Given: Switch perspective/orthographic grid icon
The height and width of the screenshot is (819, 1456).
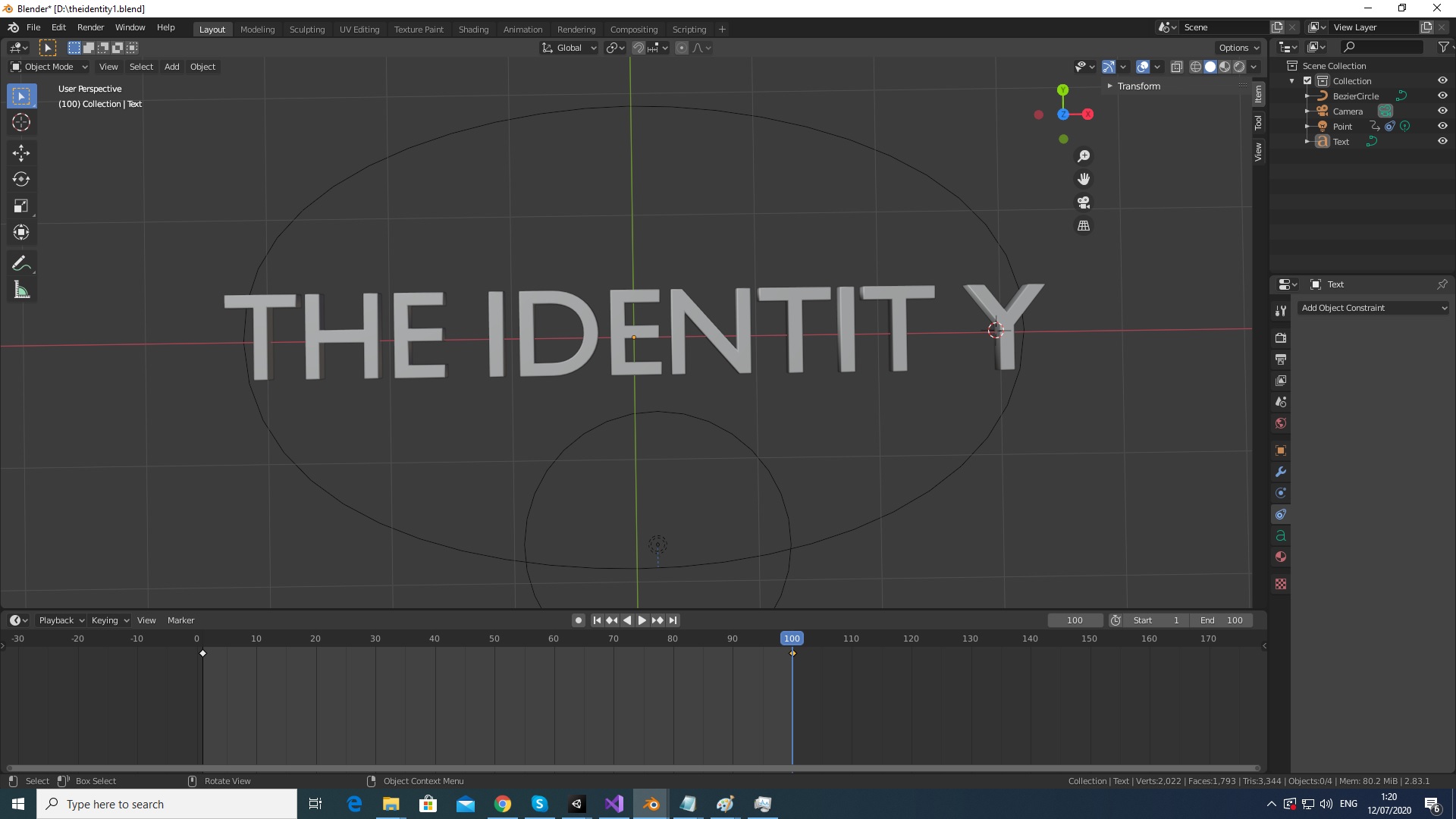Looking at the screenshot, I should click(x=1084, y=226).
